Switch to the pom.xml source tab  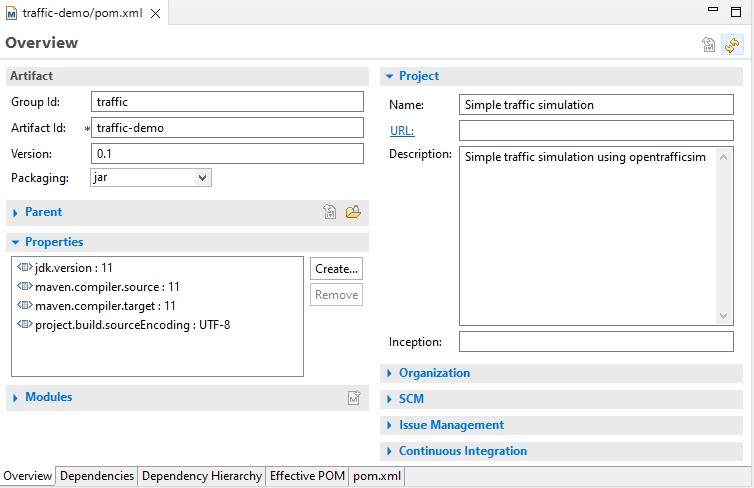tap(377, 476)
